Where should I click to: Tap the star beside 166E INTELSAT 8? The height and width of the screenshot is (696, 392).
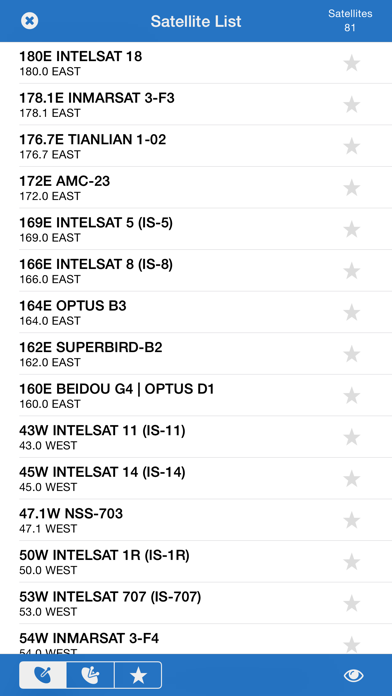352,271
